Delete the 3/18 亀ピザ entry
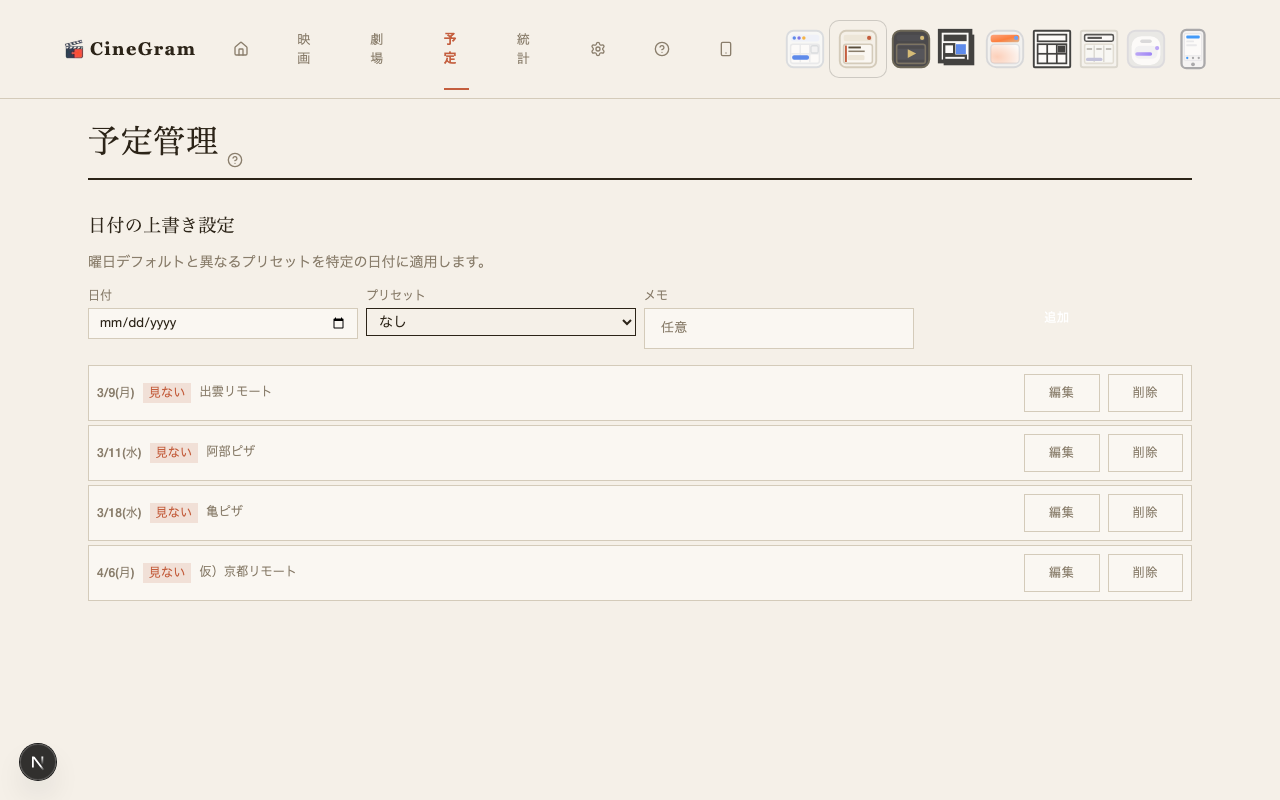This screenshot has height=800, width=1280. point(1145,513)
